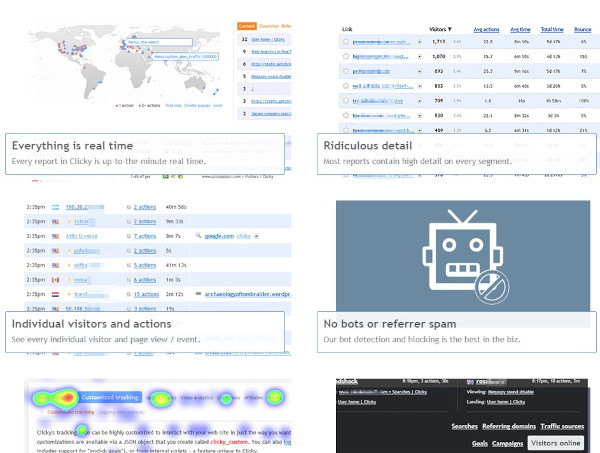Expand the third link row's details

tap(419, 72)
